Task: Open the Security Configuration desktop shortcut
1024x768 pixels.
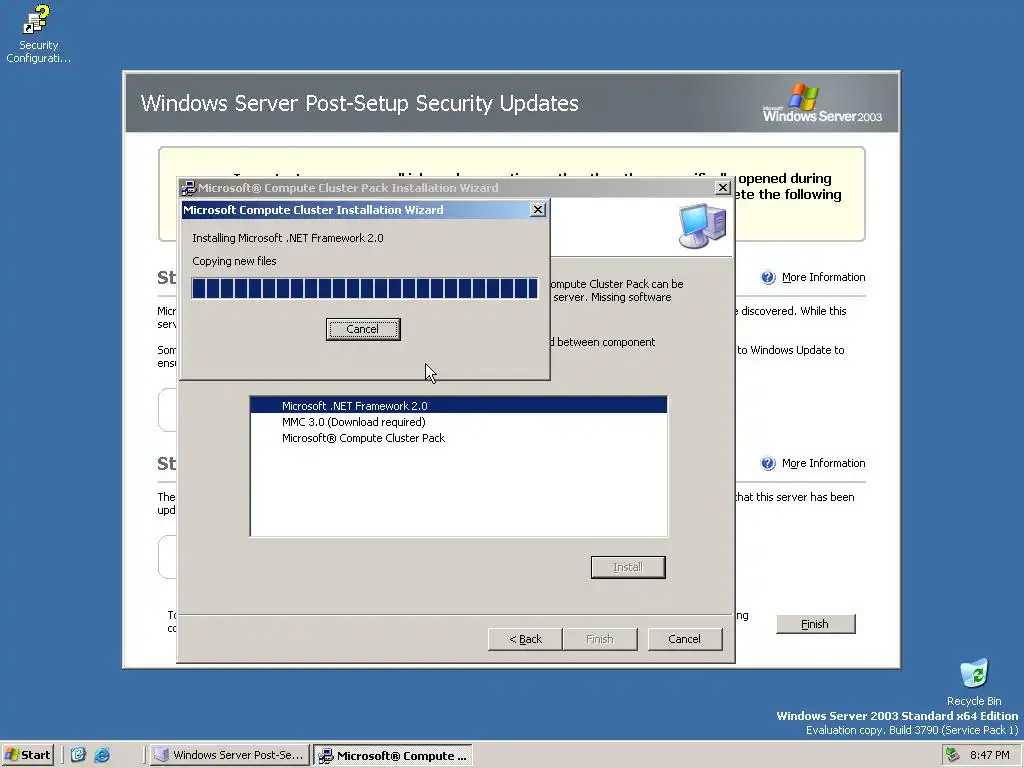Action: 38,34
